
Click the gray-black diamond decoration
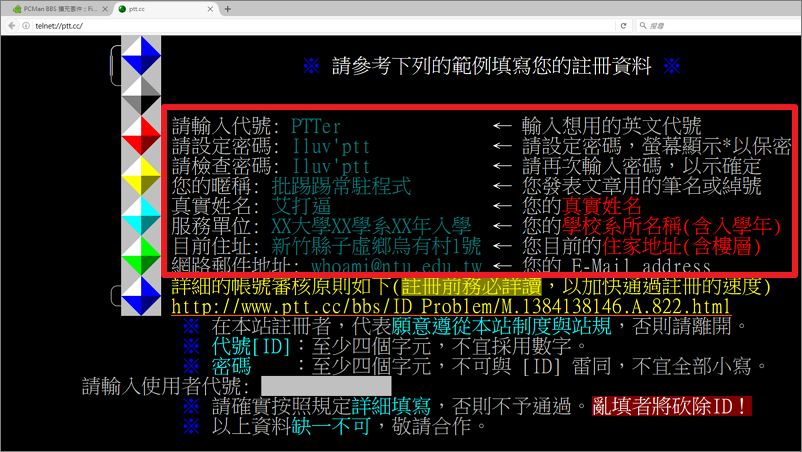pyautogui.click(x=141, y=96)
